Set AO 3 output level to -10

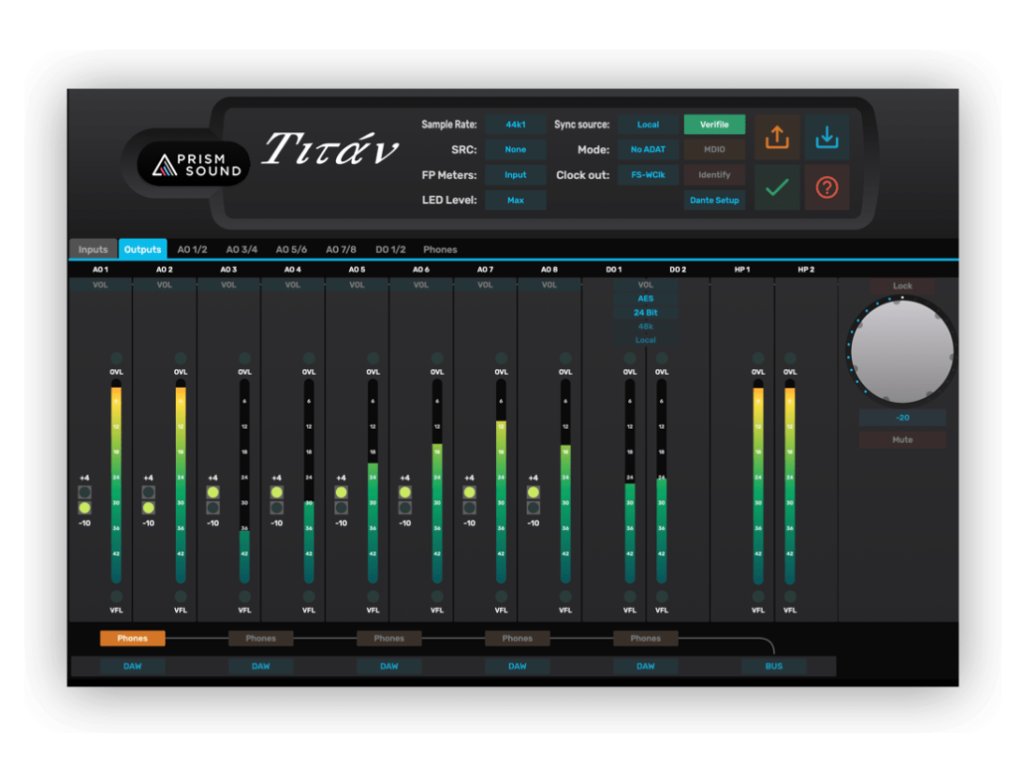coord(213,507)
